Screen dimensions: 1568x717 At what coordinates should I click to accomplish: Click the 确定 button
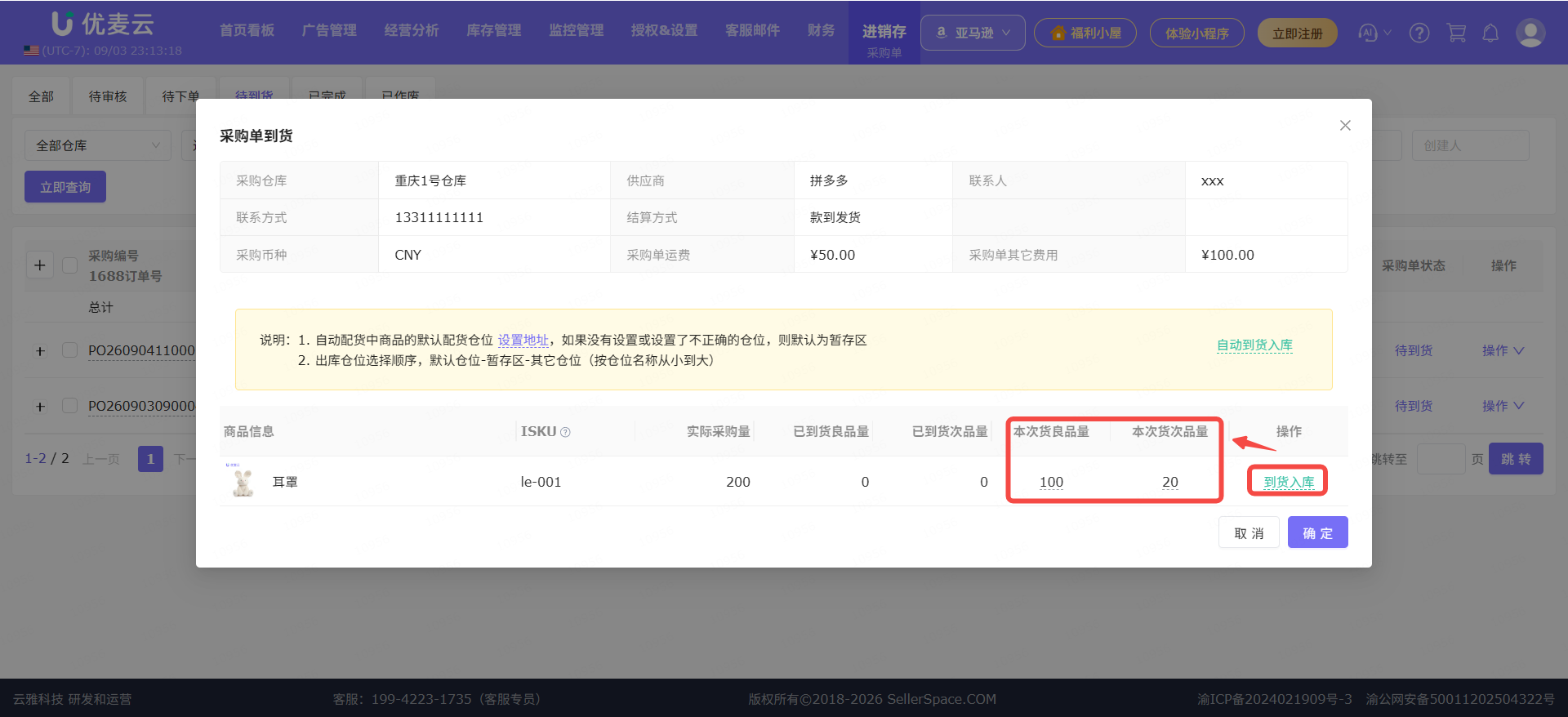pyautogui.click(x=1318, y=532)
